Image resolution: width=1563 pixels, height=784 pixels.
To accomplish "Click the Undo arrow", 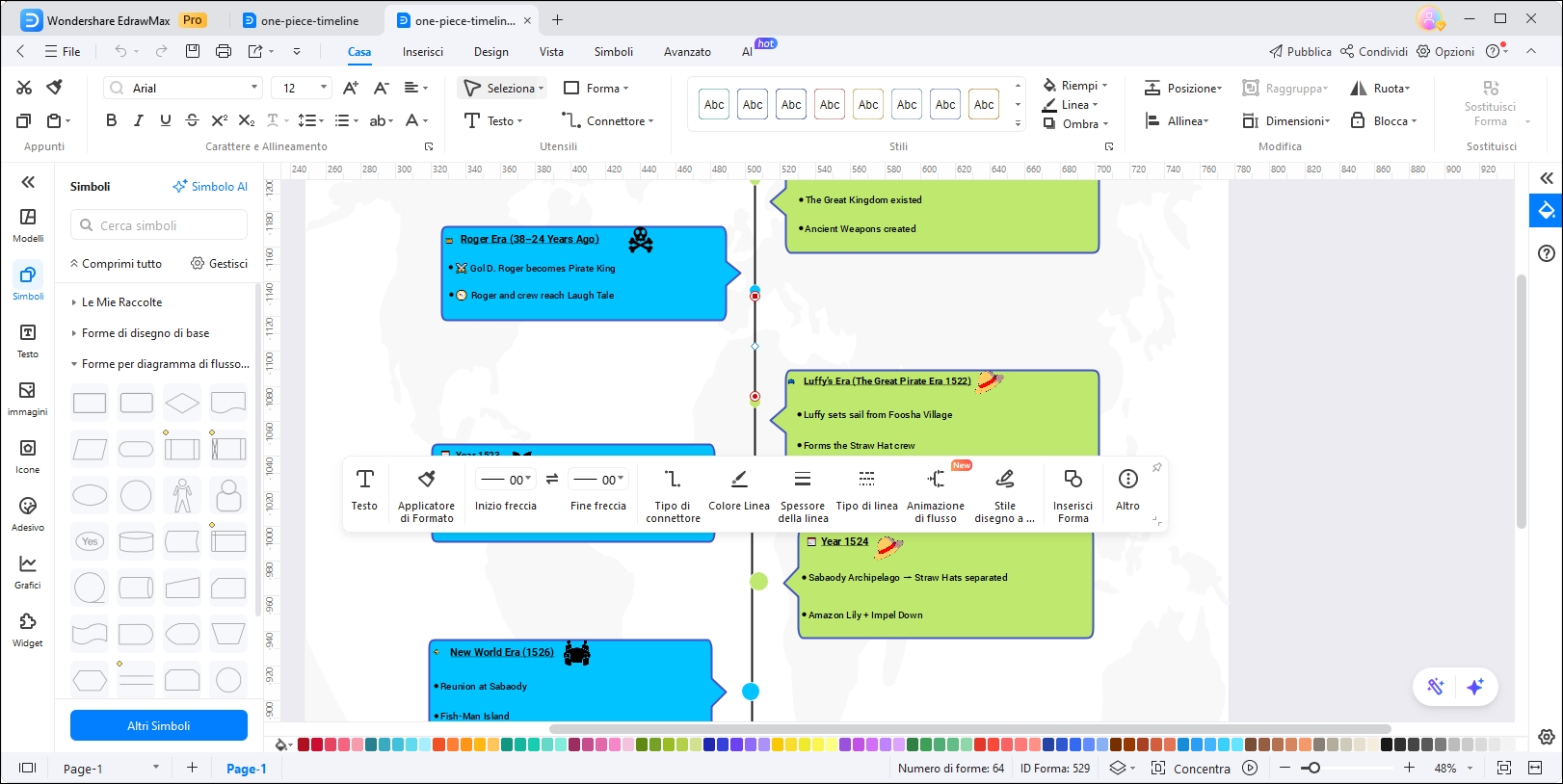I will pyautogui.click(x=120, y=51).
